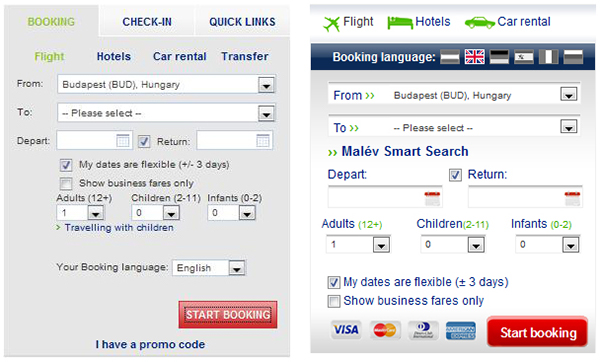
Task: Expand the right panel Children (2-11) dropdown
Action: [476, 245]
